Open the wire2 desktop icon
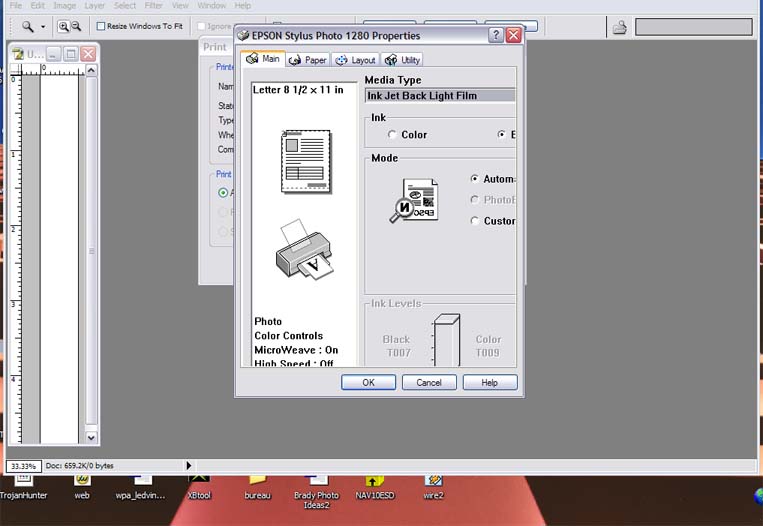The width and height of the screenshot is (763, 526). point(434,488)
